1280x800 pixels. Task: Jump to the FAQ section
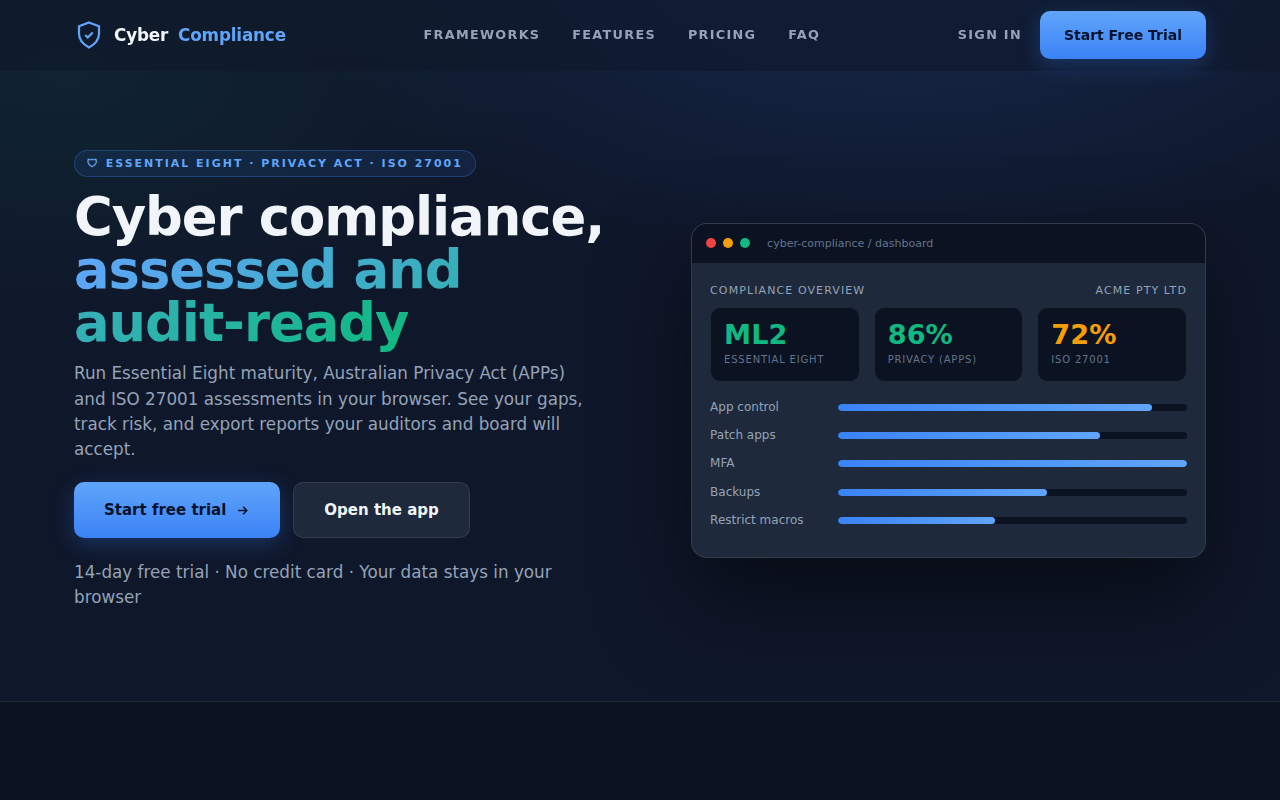pos(804,35)
